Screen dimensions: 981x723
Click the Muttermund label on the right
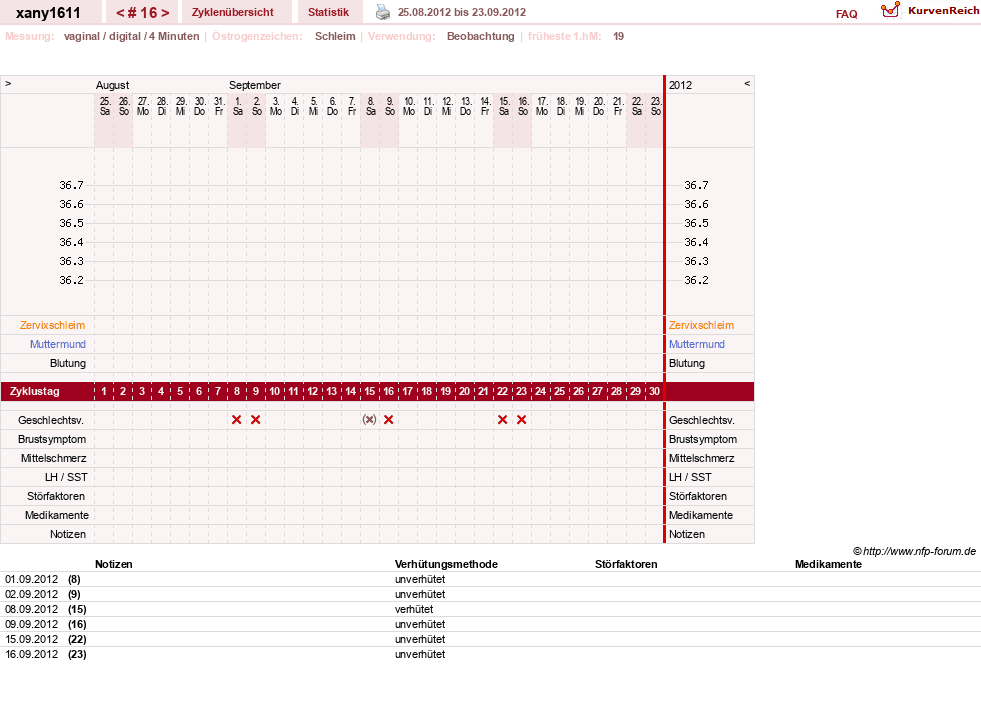[x=697, y=344]
